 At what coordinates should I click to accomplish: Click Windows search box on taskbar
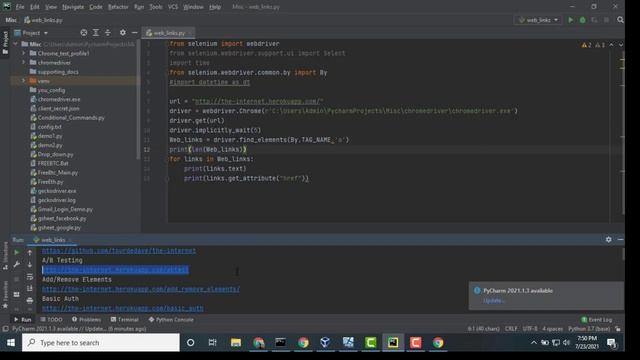click(101, 342)
